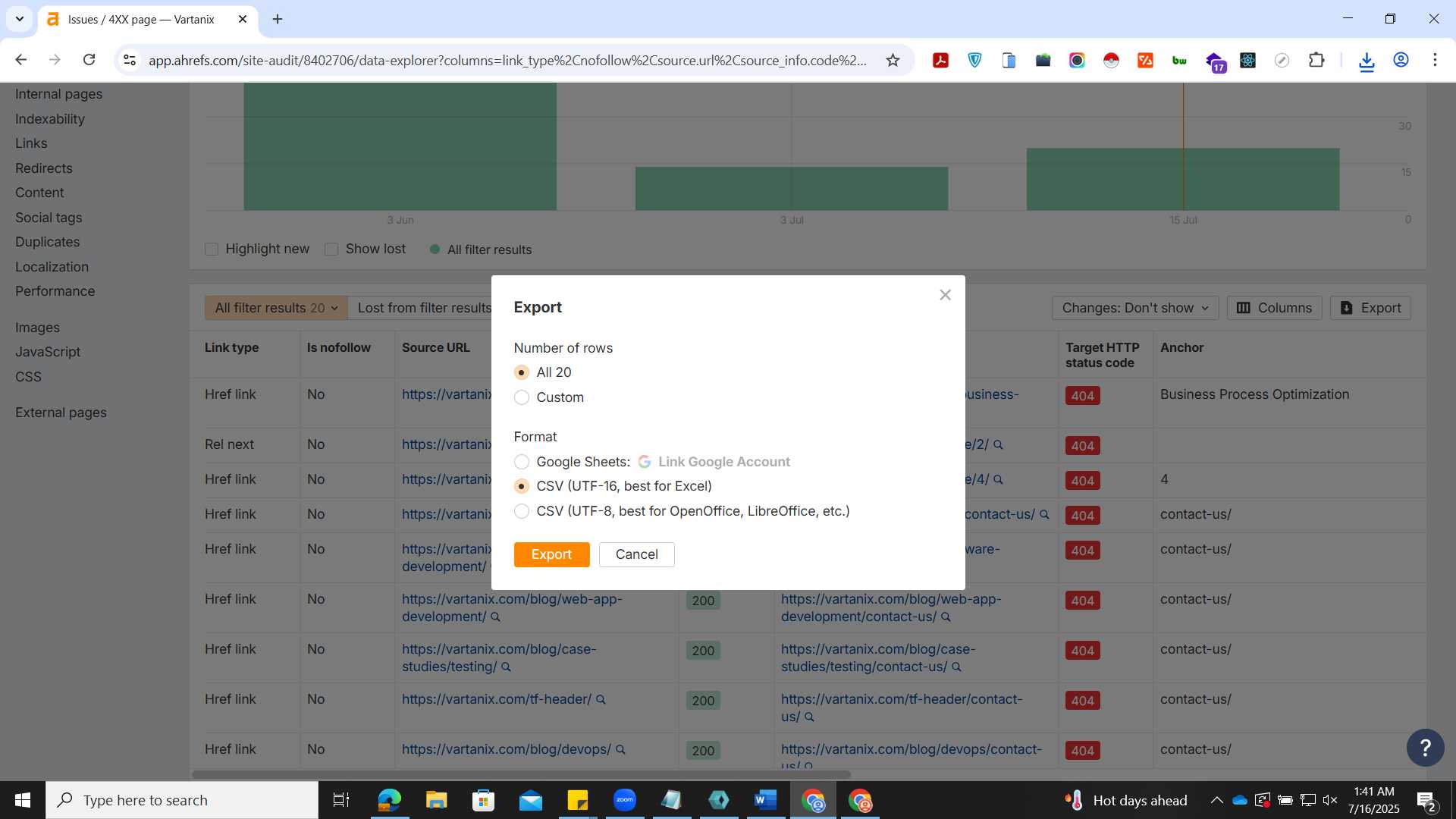This screenshot has width=1456, height=819.
Task: Open the tab search dropdown arrow
Action: click(20, 19)
